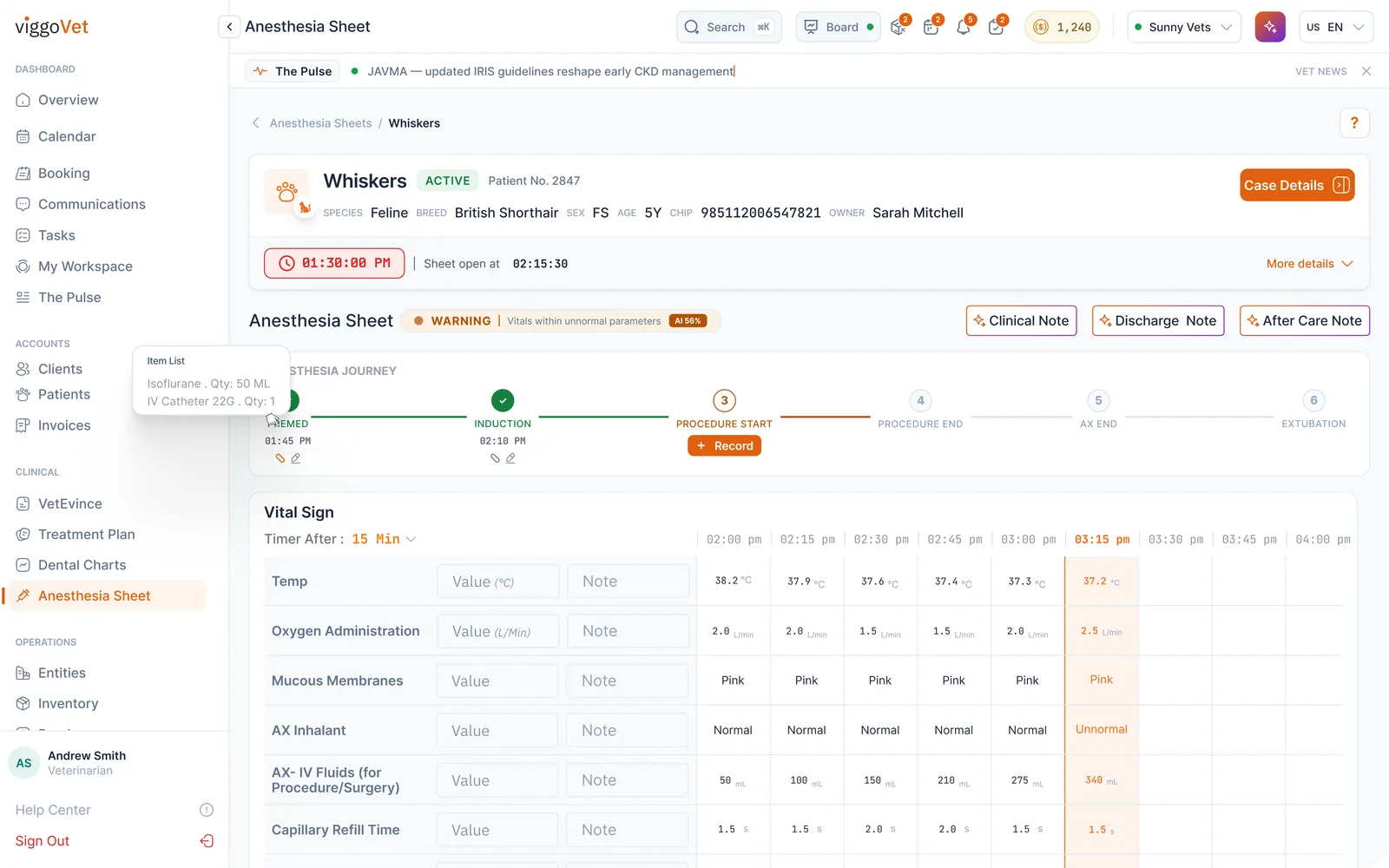View Induction item list pill icon

click(495, 458)
